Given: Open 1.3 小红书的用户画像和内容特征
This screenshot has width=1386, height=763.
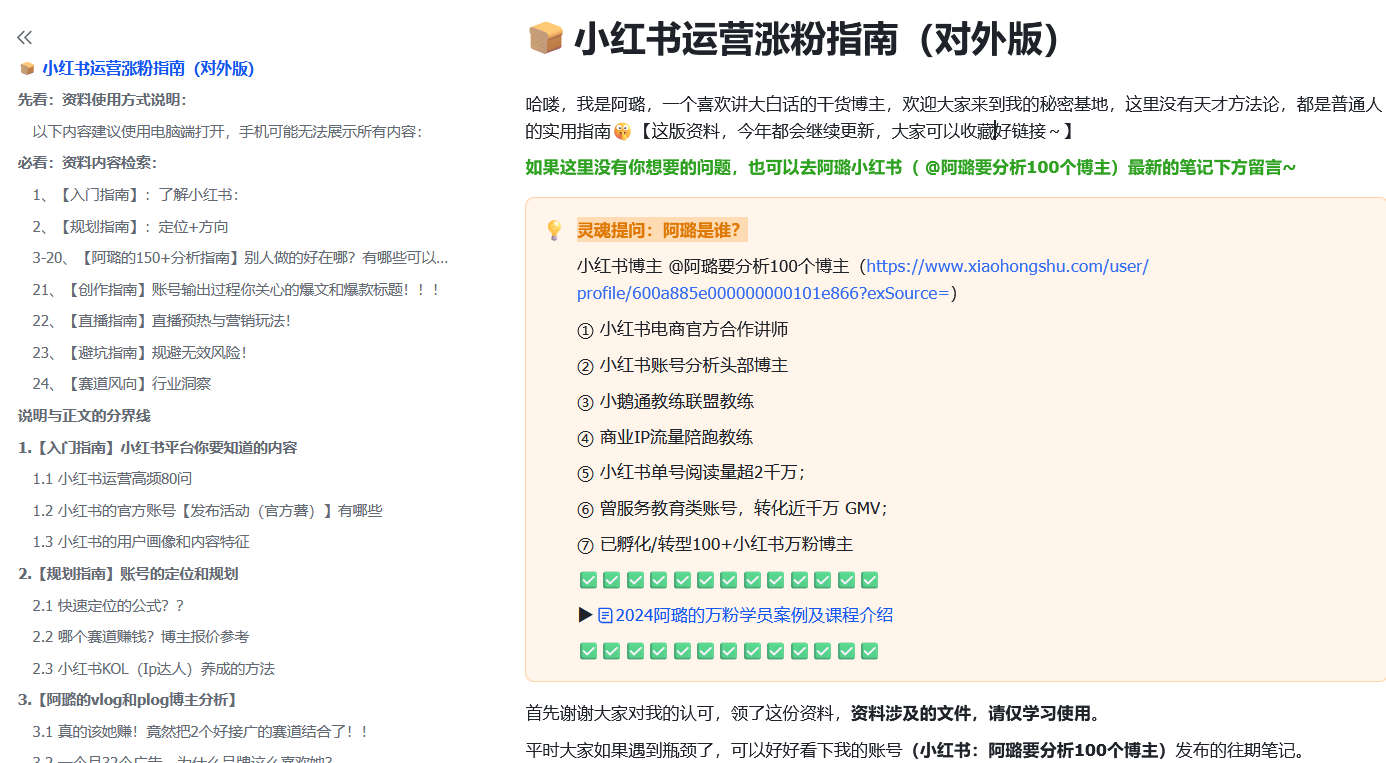Looking at the screenshot, I should 141,542.
